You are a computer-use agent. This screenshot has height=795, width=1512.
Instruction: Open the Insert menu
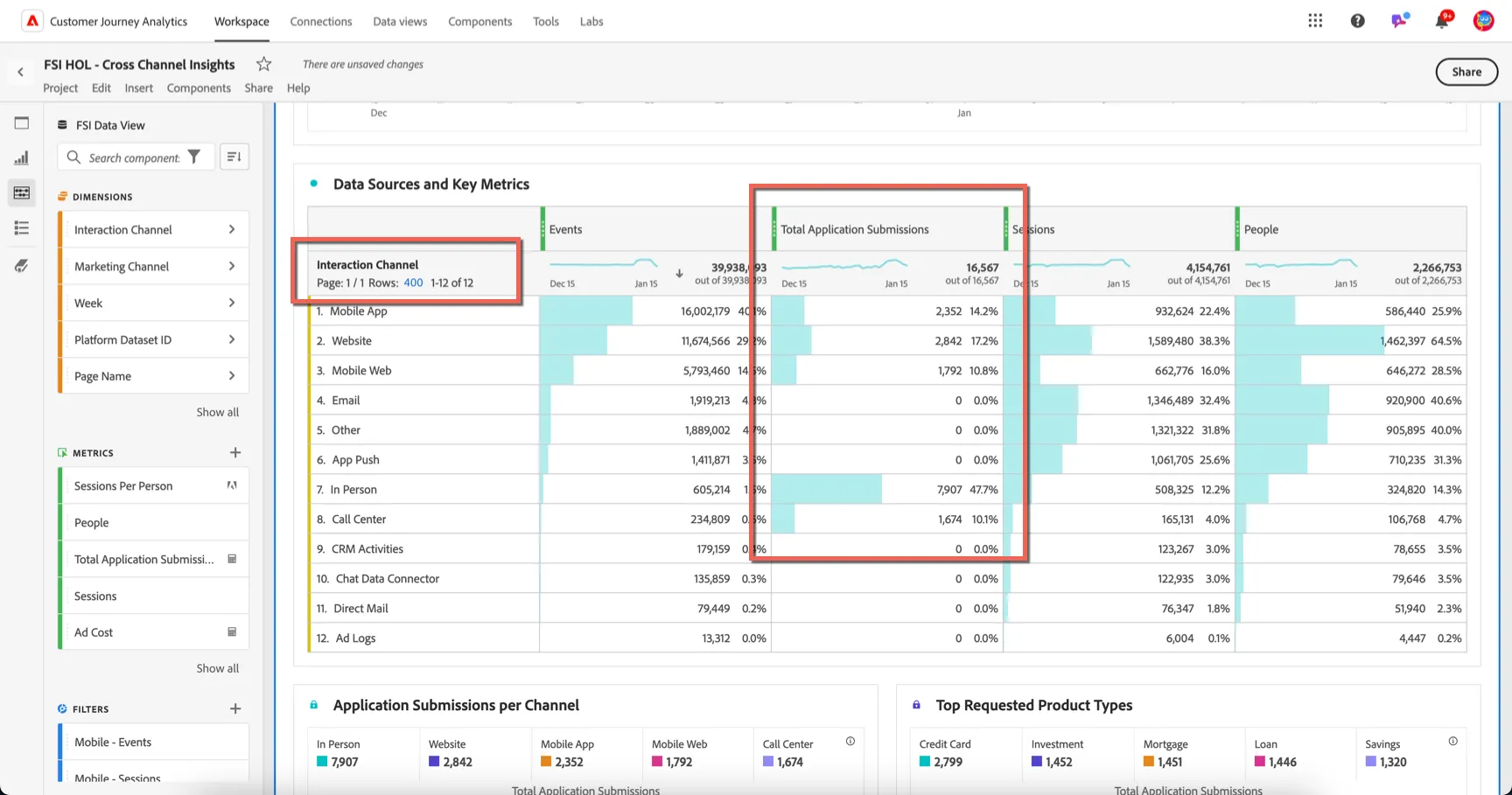(138, 87)
